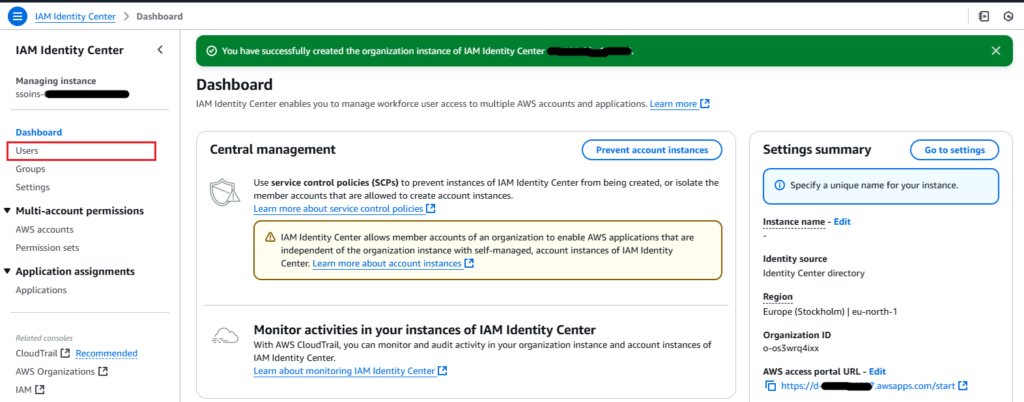Viewport: 1024px width, 402px height.
Task: Open the IAM related console link
Action: click(24, 390)
